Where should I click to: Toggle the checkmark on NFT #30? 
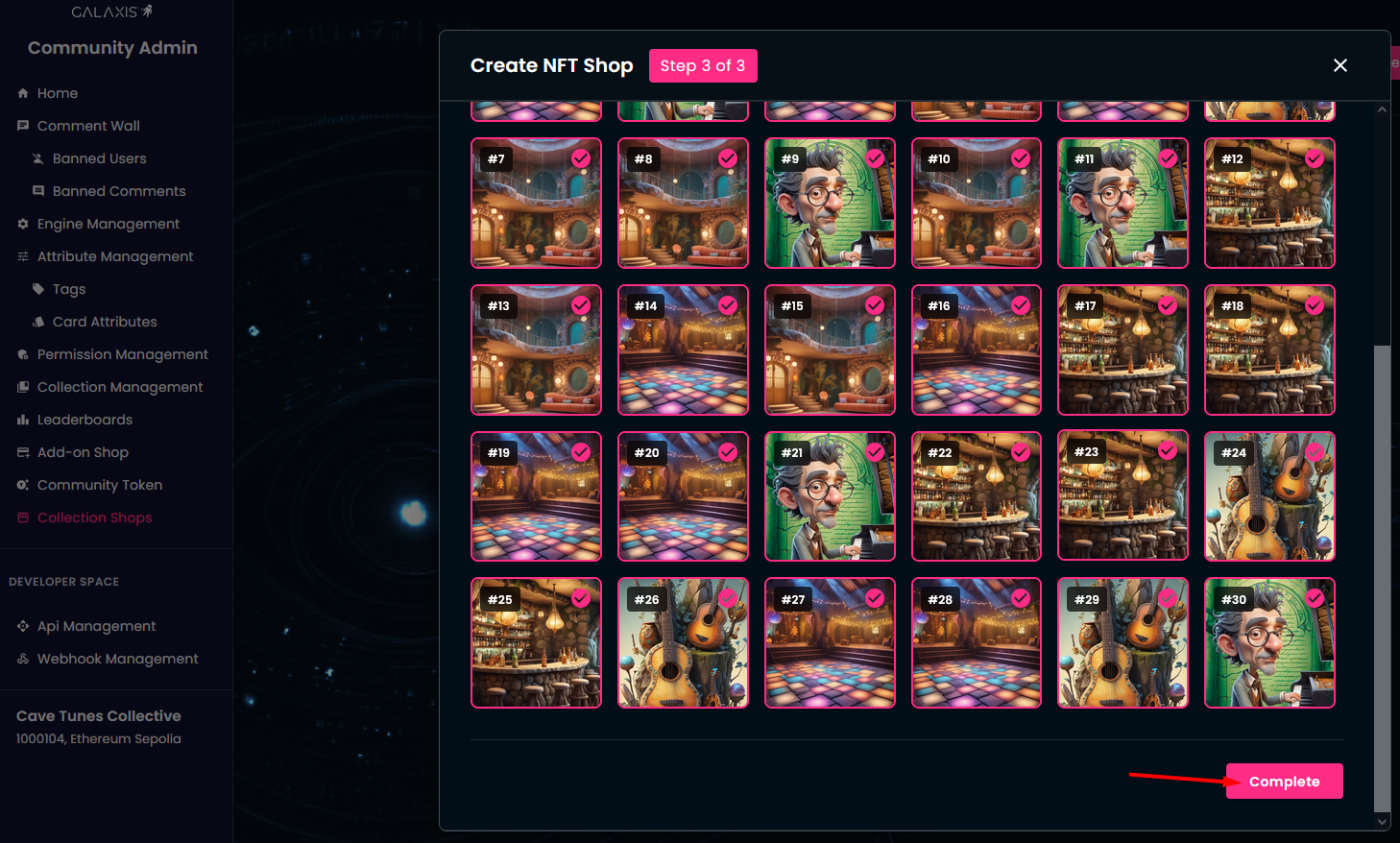[x=1315, y=598]
